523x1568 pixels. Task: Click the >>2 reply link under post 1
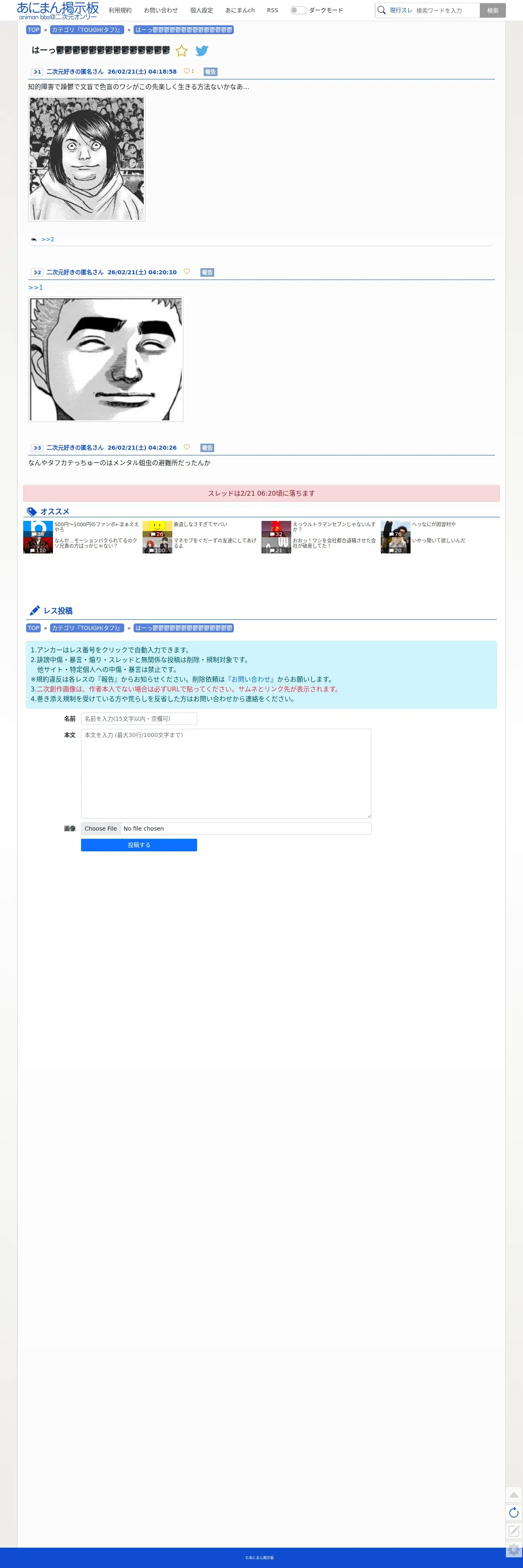point(48,239)
